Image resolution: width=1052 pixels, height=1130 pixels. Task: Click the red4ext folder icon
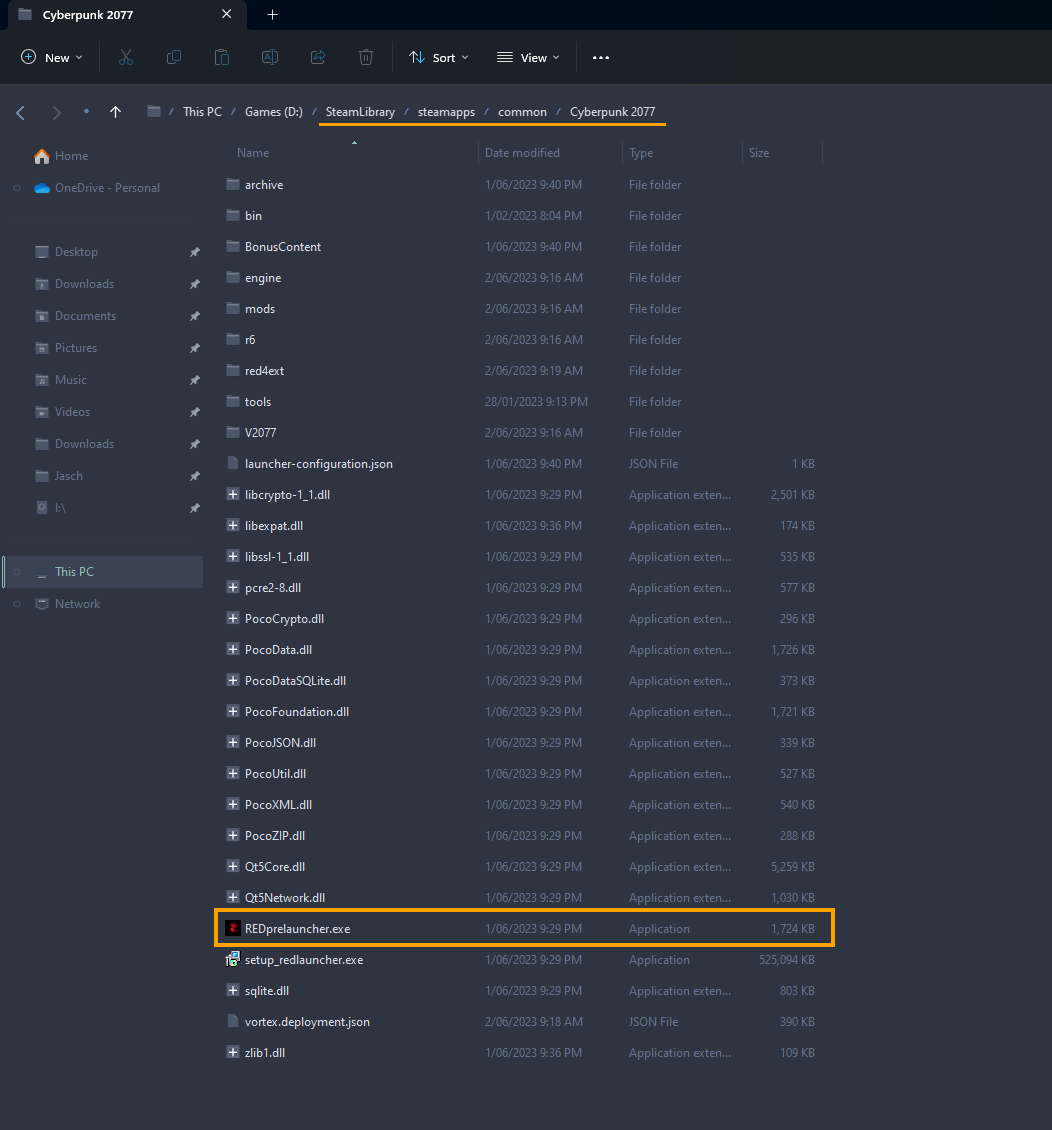(233, 370)
